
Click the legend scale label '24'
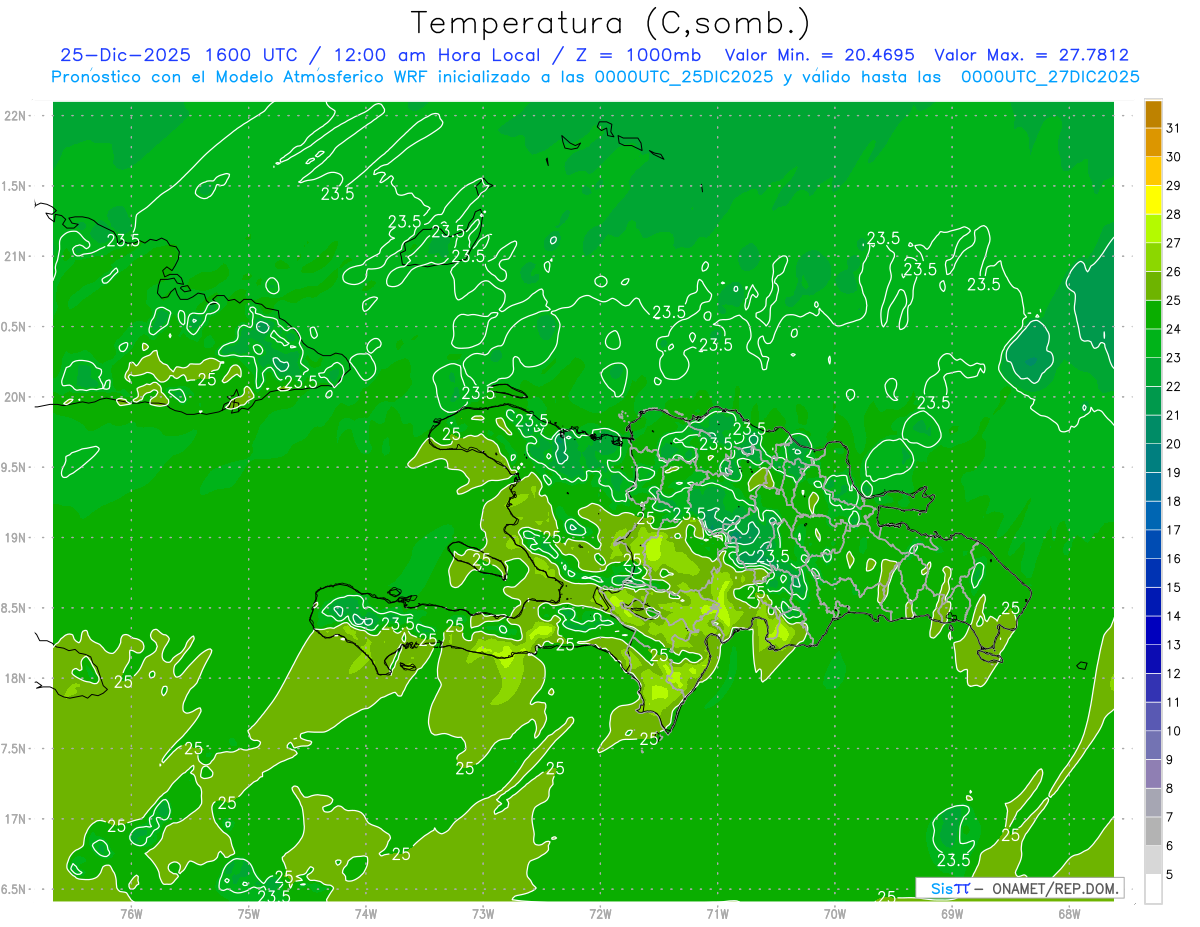pos(1174,329)
